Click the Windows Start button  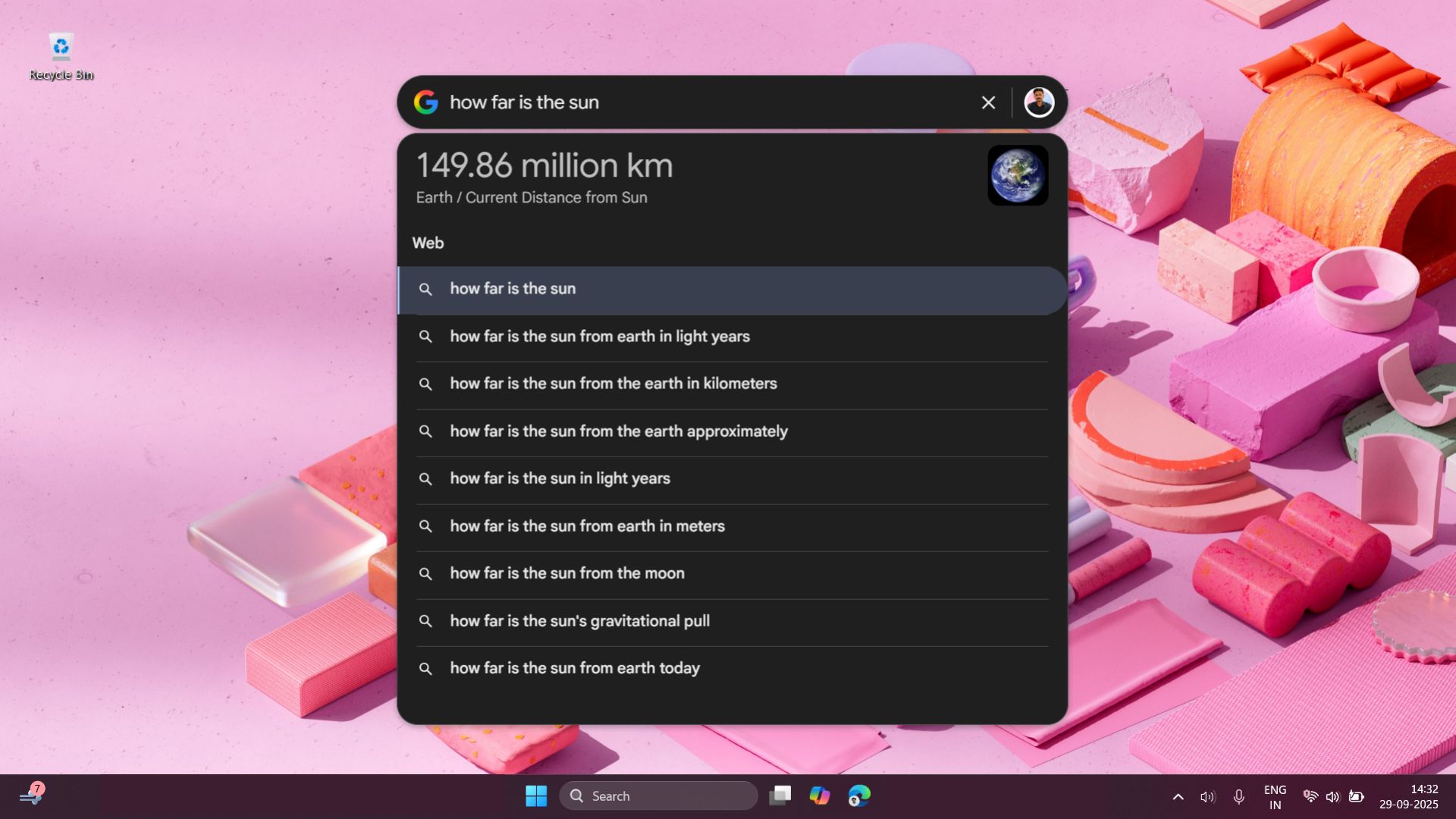pos(537,795)
